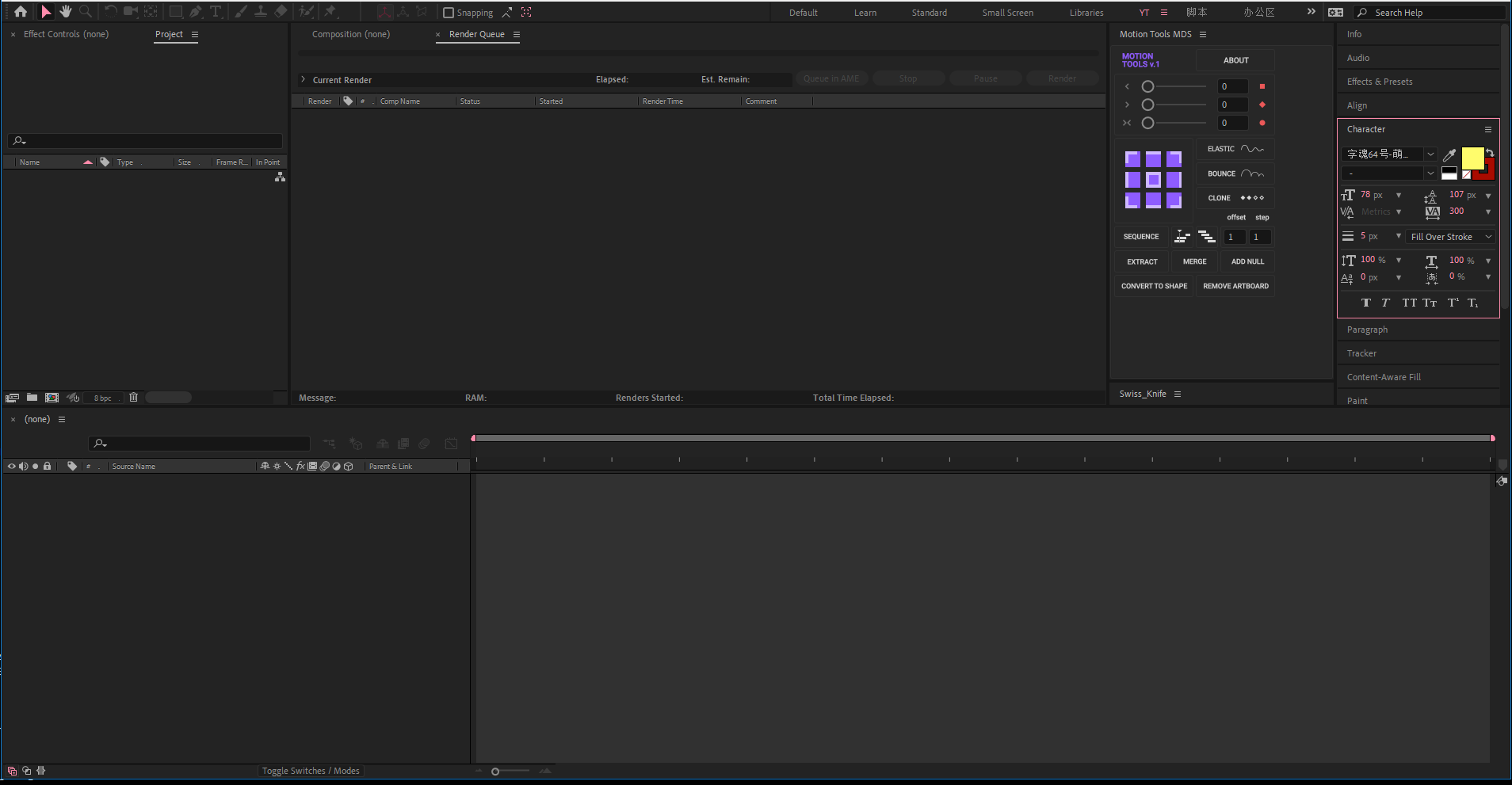
Task: Select the Roto Brush tool
Action: tap(306, 12)
